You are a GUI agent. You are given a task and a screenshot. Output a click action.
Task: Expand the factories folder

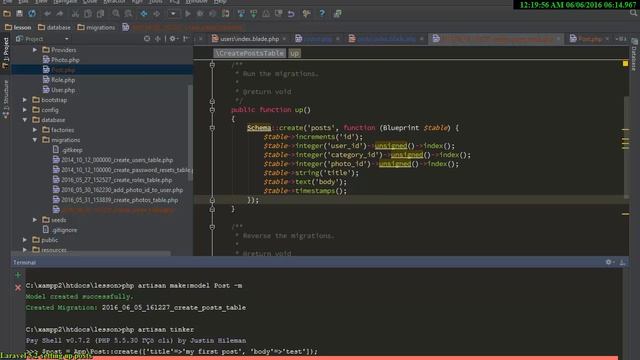(35, 130)
